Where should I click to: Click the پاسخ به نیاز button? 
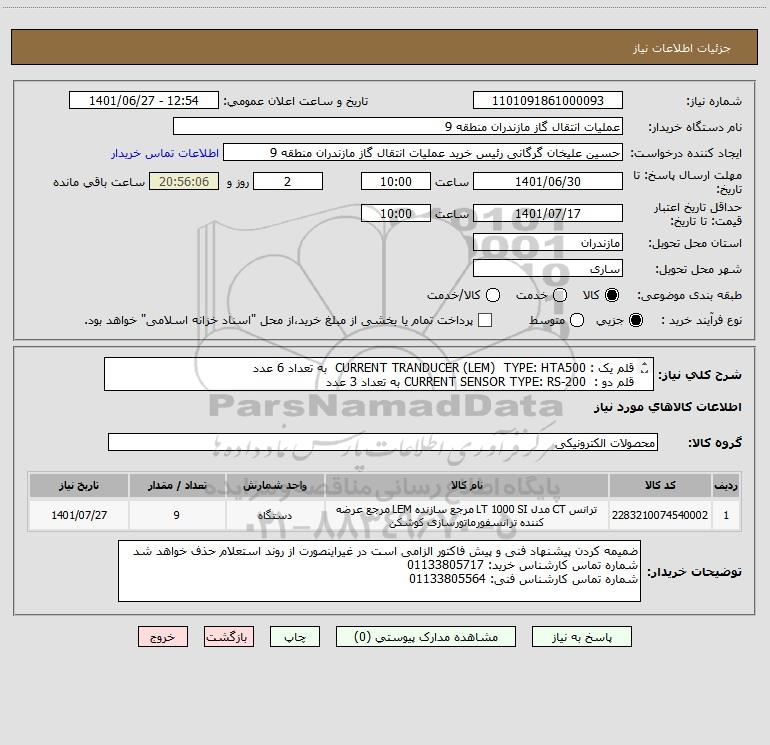(582, 637)
